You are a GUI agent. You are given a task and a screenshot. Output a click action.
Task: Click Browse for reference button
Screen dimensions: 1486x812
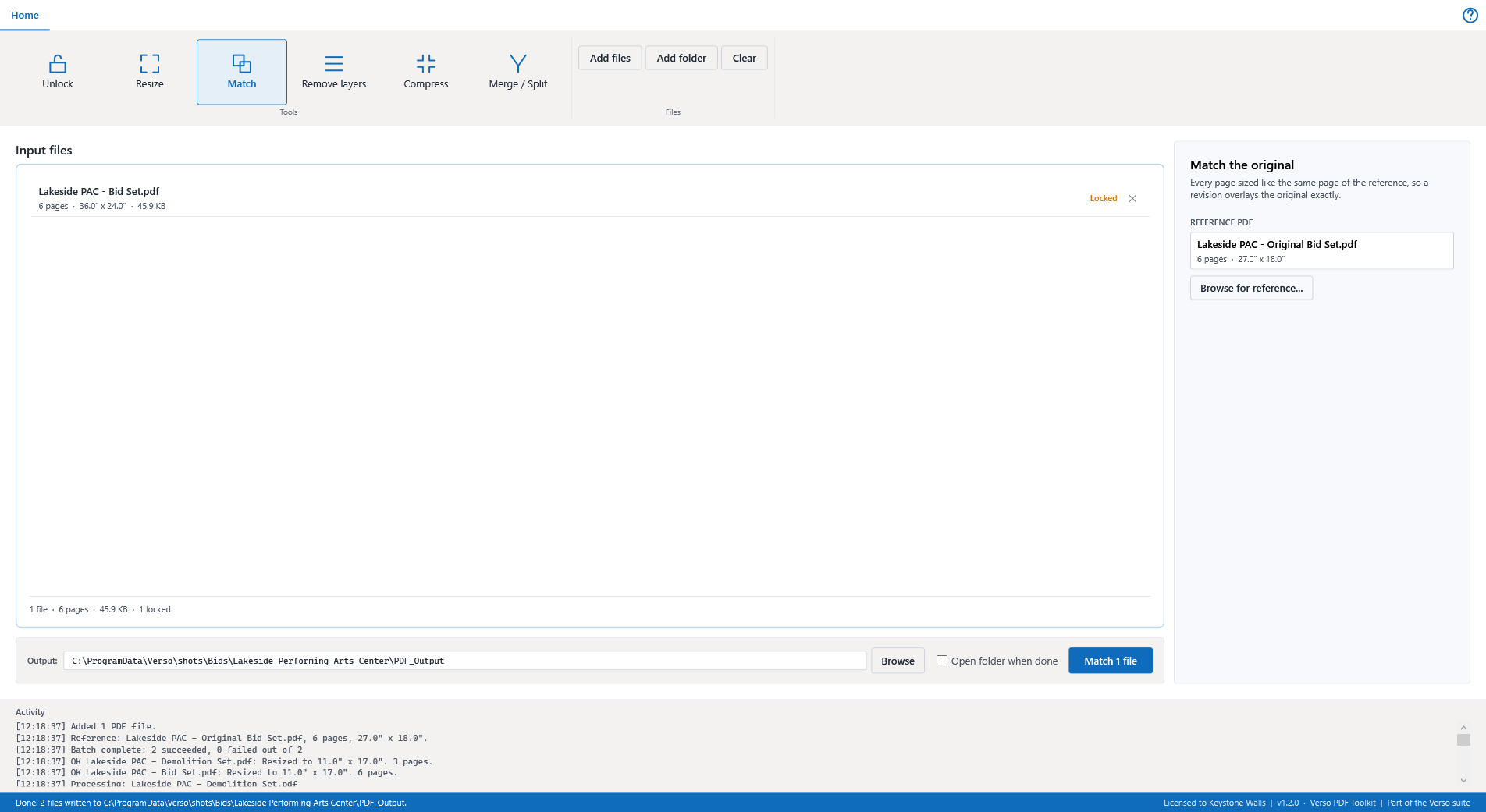(1251, 288)
